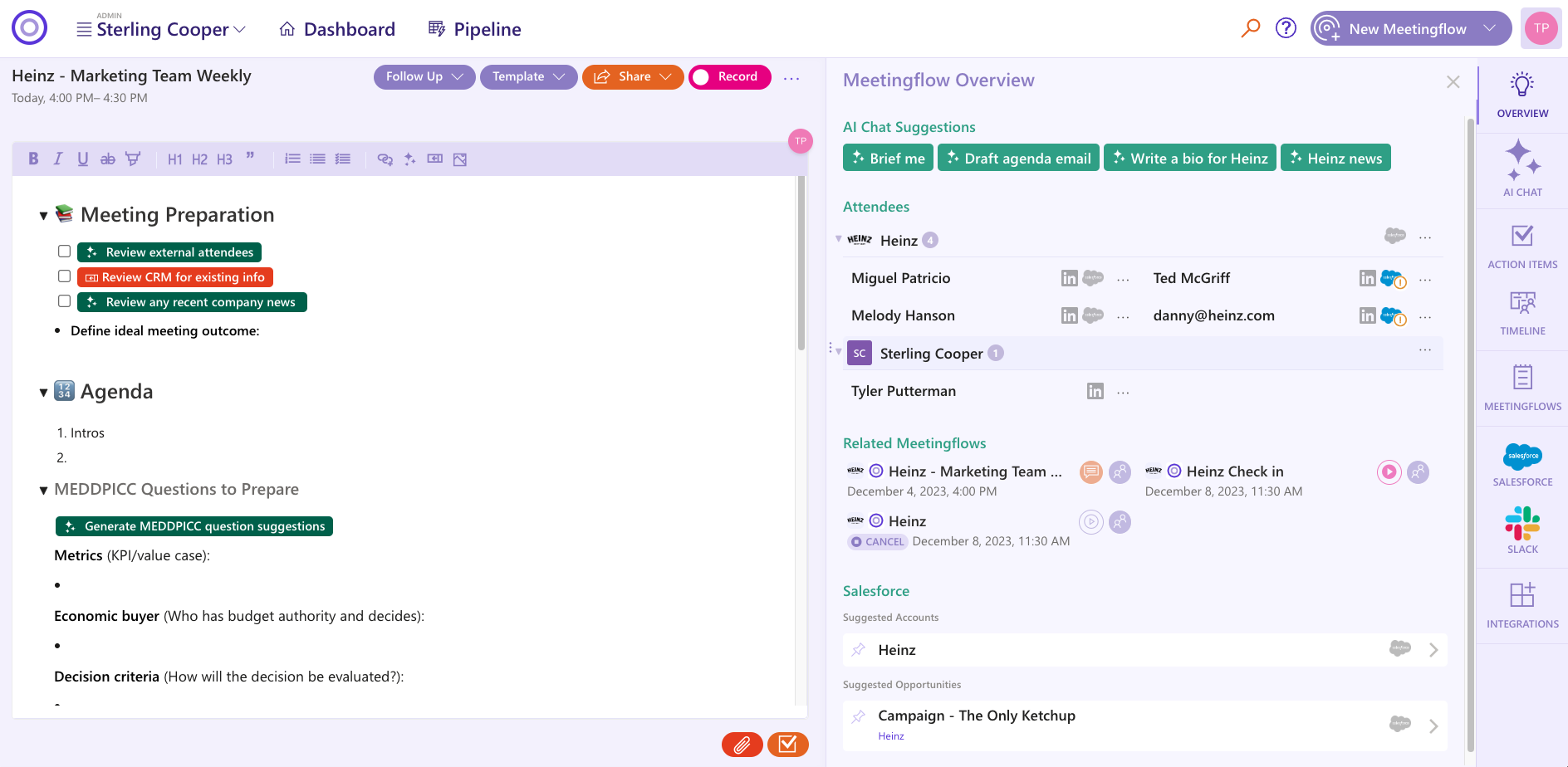This screenshot has height=767, width=1568.
Task: Open the Integrations sidebar tab
Action: pos(1522,605)
